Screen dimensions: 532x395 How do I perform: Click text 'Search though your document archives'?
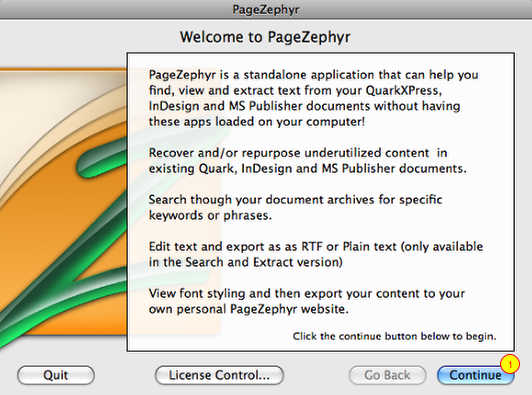tap(295, 207)
